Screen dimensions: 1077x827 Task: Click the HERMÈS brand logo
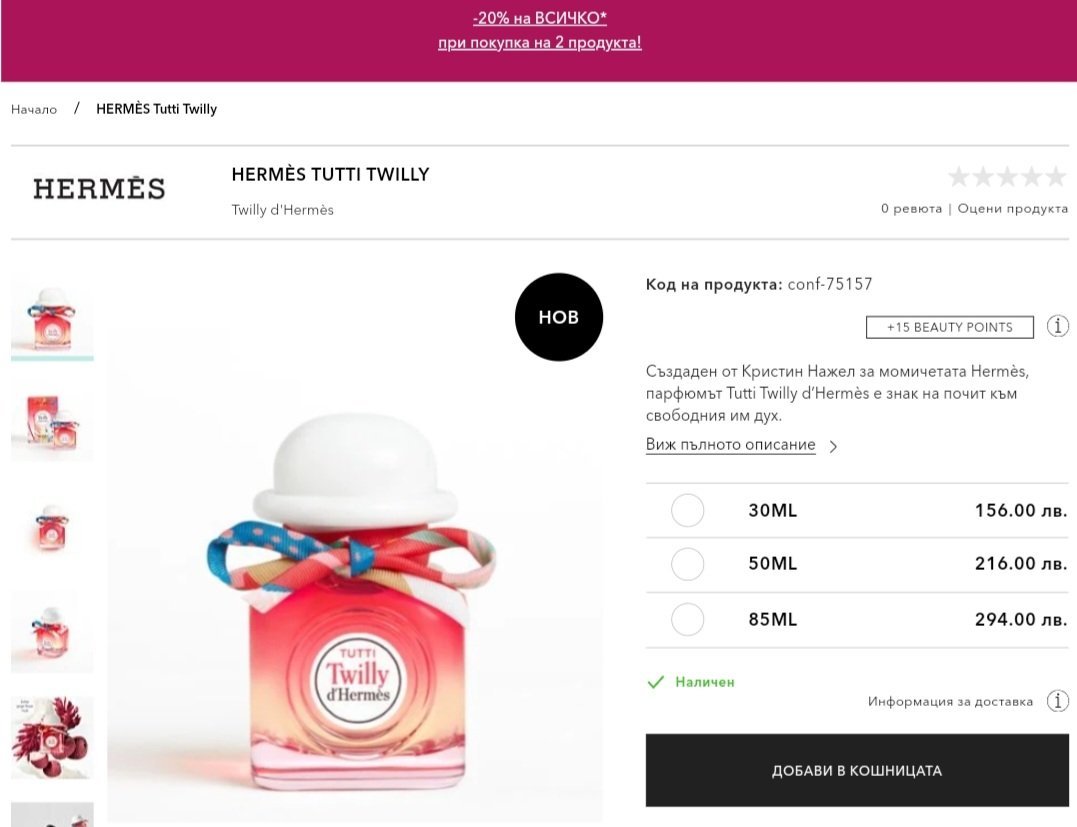pyautogui.click(x=99, y=188)
